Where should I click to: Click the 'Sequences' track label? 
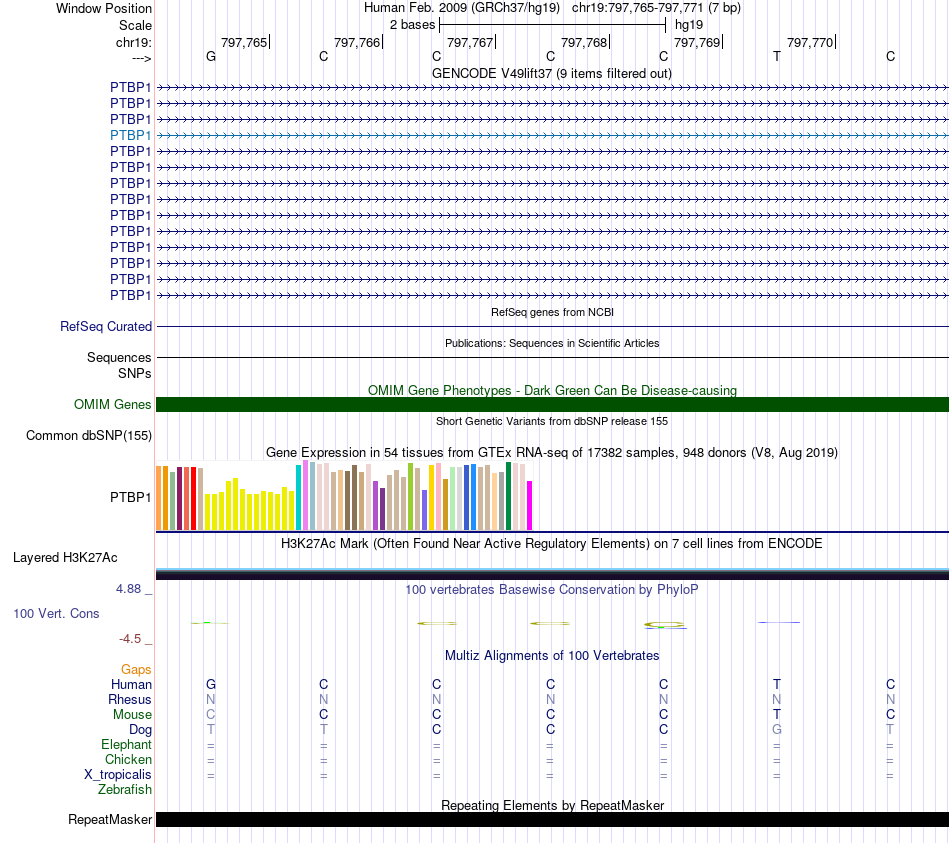(x=119, y=358)
